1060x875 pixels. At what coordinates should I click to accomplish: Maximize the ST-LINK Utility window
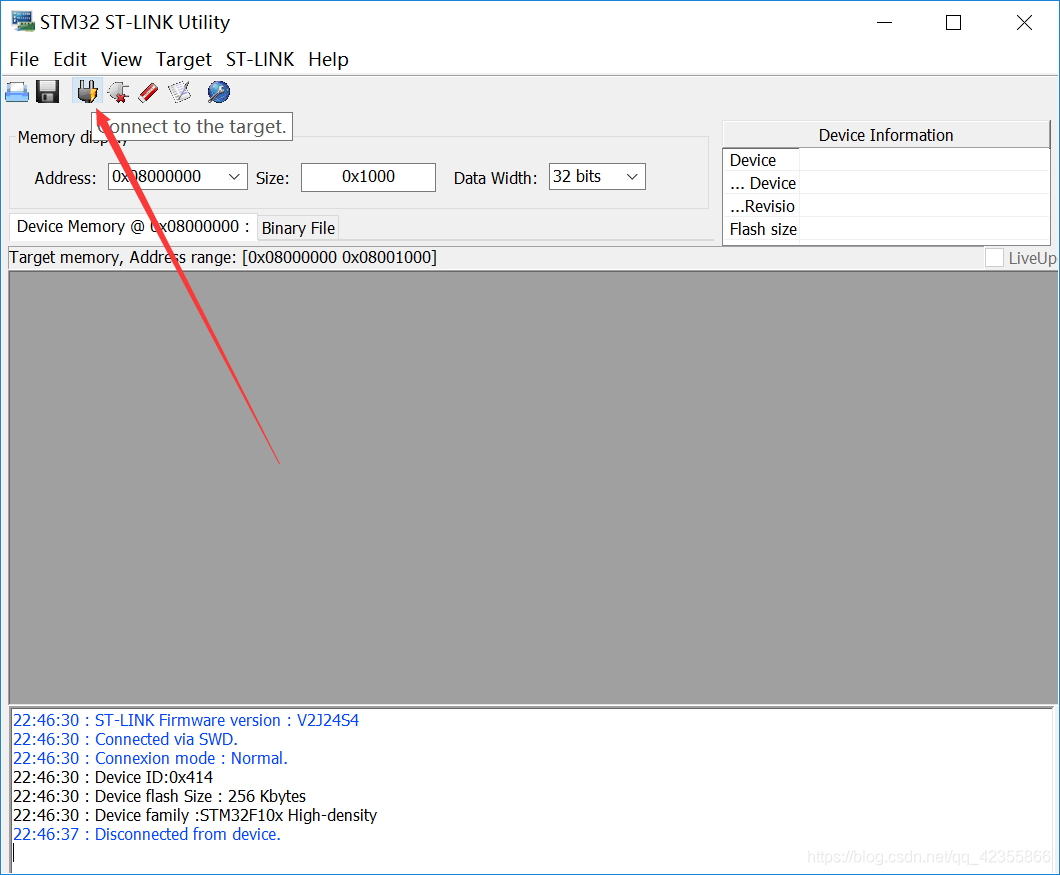pos(953,22)
